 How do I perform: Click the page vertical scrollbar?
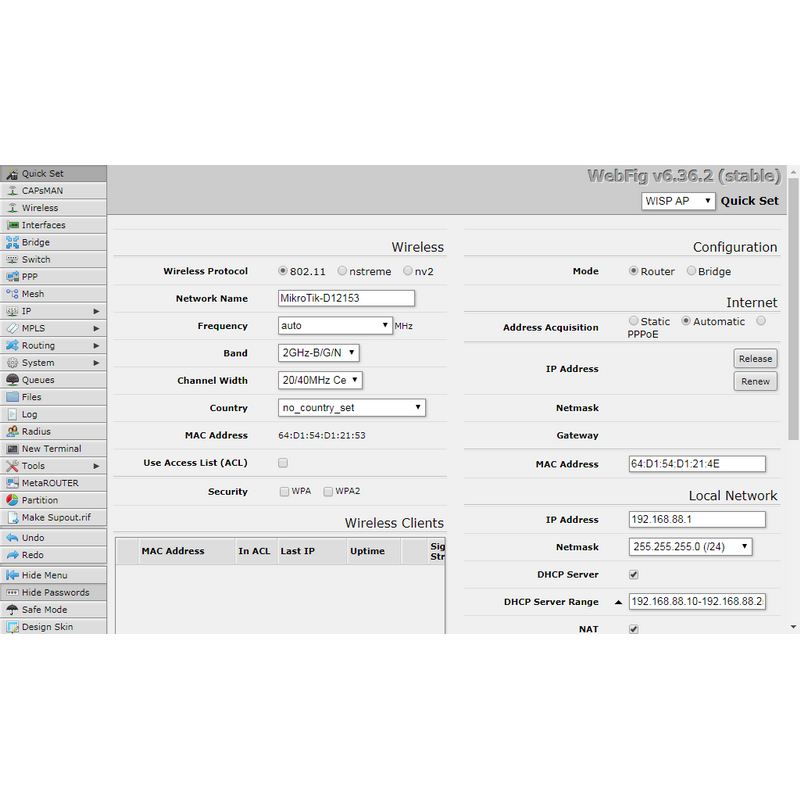click(793, 400)
